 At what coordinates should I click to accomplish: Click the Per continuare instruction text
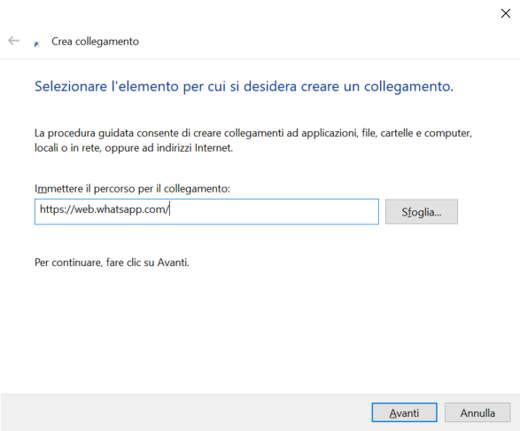[112, 262]
